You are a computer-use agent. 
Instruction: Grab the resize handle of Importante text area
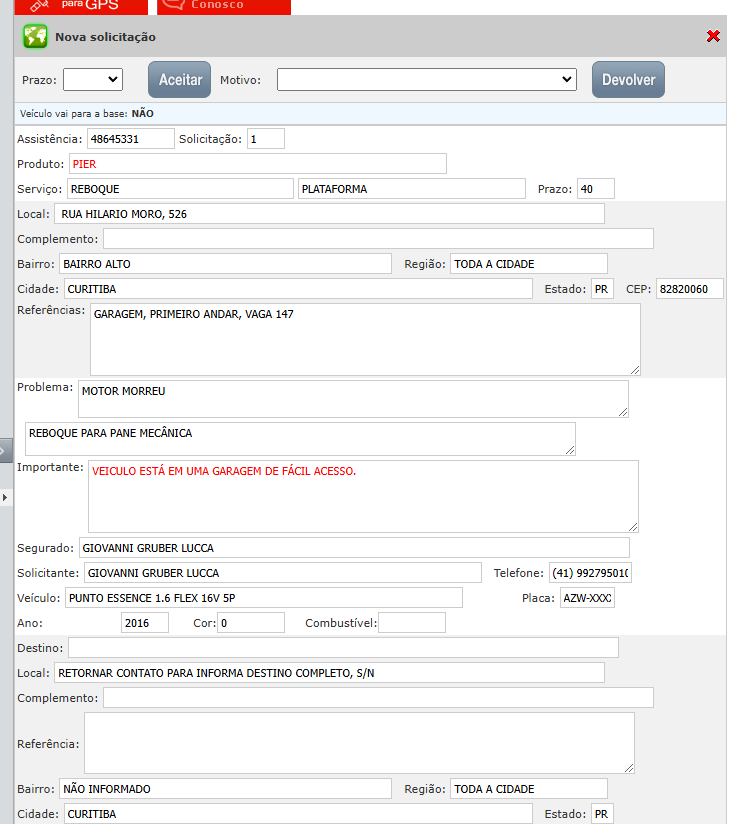(633, 526)
